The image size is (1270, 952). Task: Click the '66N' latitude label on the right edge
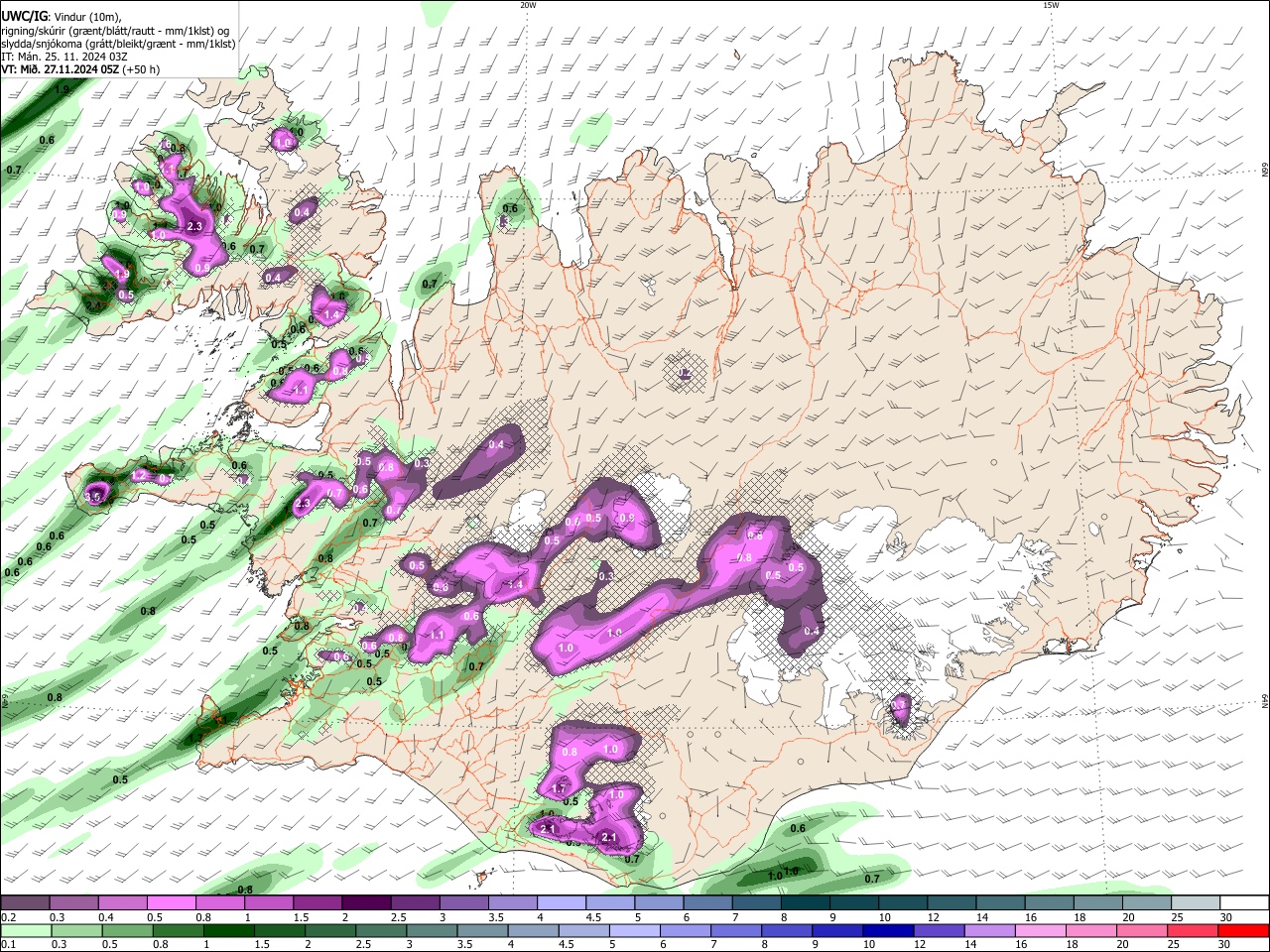[1265, 171]
